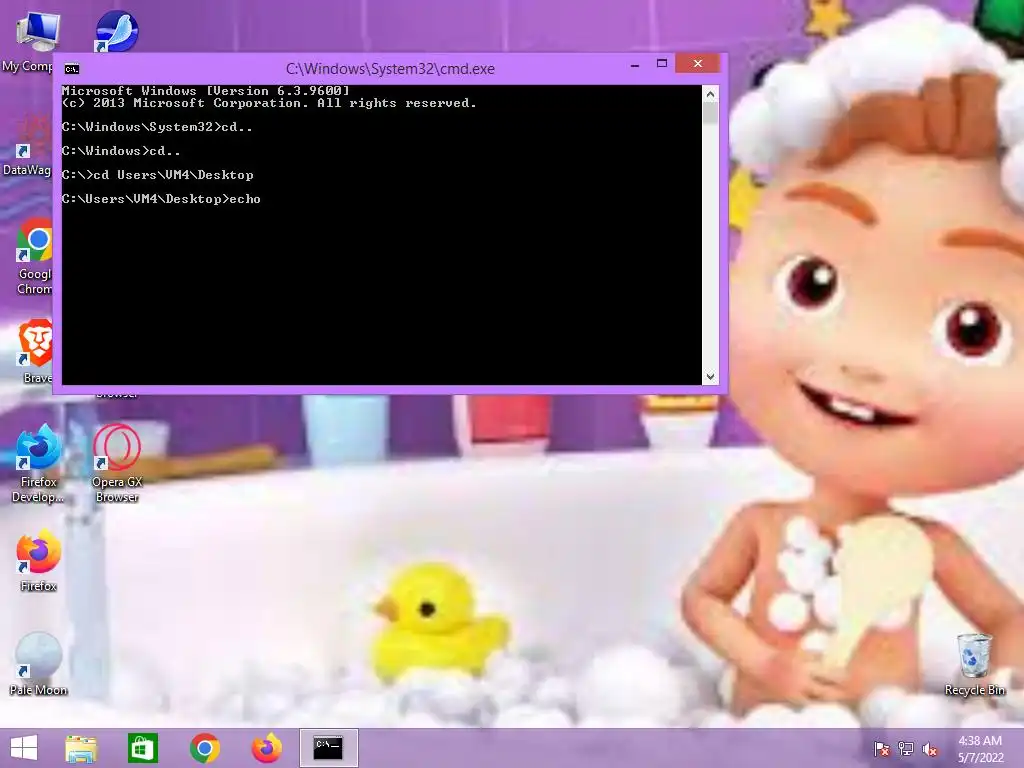
Task: Open the Windows Start button
Action: pyautogui.click(x=24, y=748)
